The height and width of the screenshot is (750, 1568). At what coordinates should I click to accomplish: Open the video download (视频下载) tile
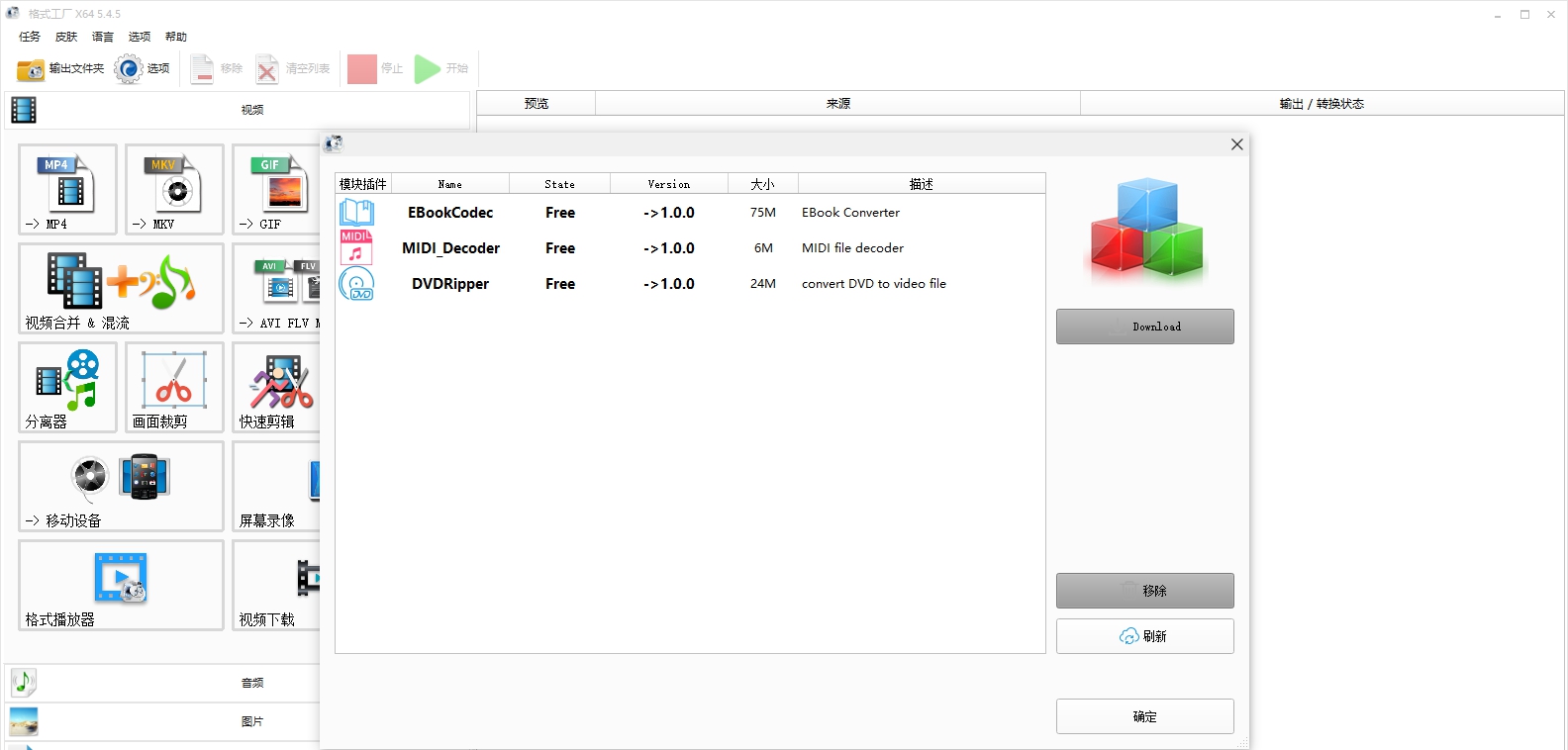point(276,585)
